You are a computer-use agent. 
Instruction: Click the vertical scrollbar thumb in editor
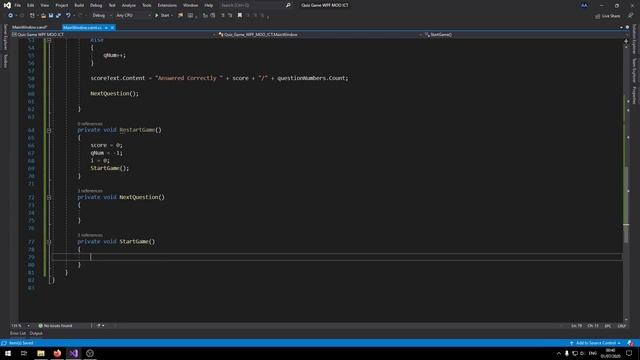[626, 204]
